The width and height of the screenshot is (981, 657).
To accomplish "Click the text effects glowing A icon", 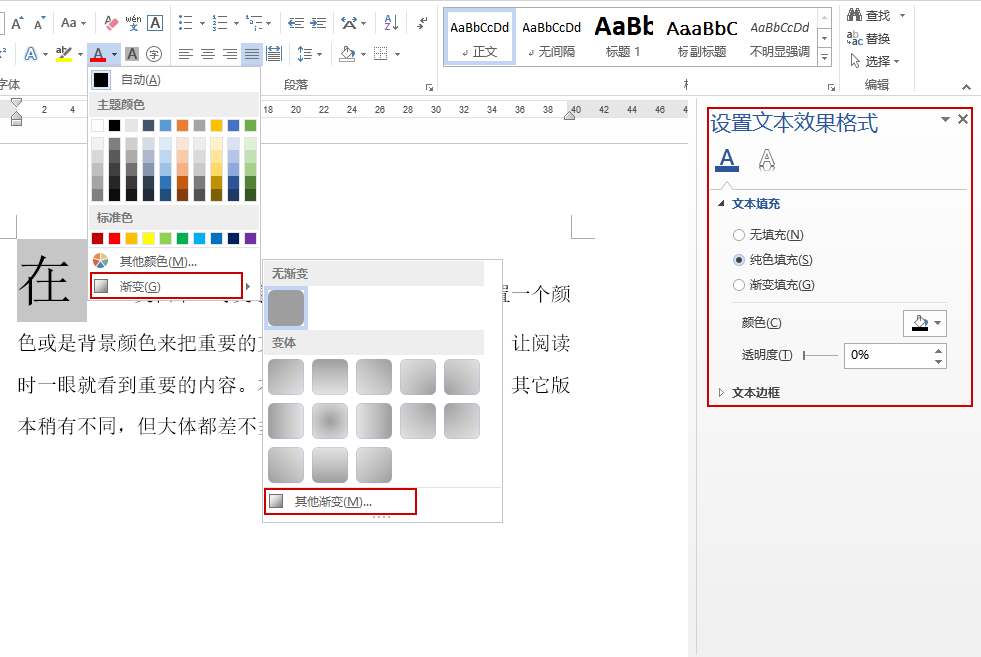I will pyautogui.click(x=31, y=54).
